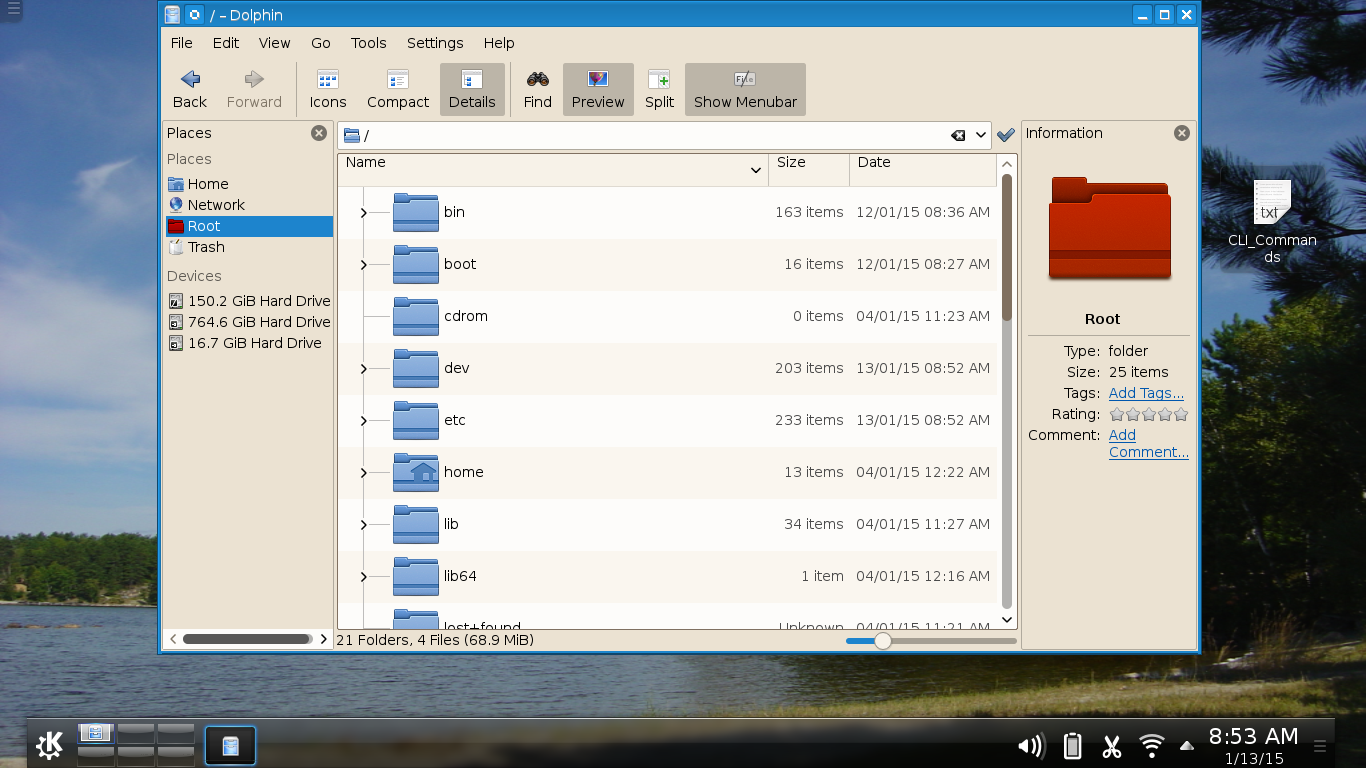Click the Add Tags link
This screenshot has width=1366, height=768.
point(1146,393)
